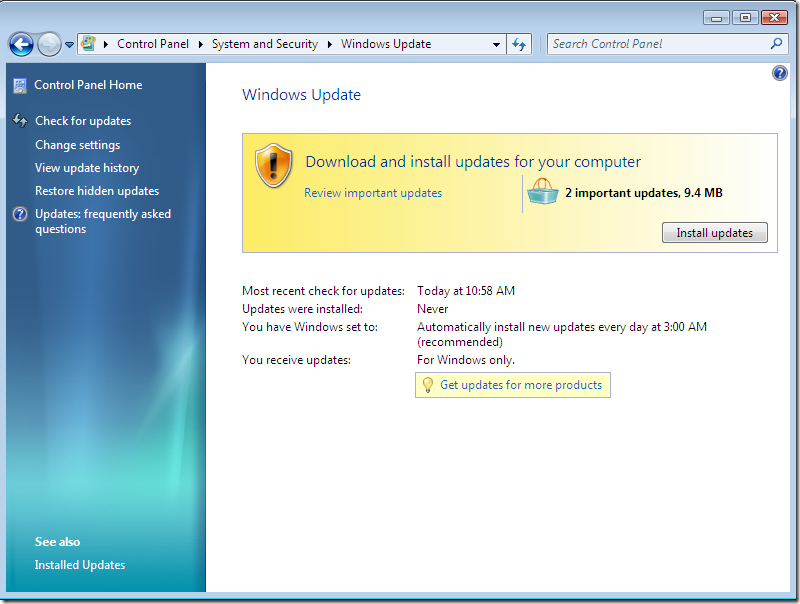Click 'Today at 10:58 AM' text
The image size is (800, 604).
click(466, 291)
